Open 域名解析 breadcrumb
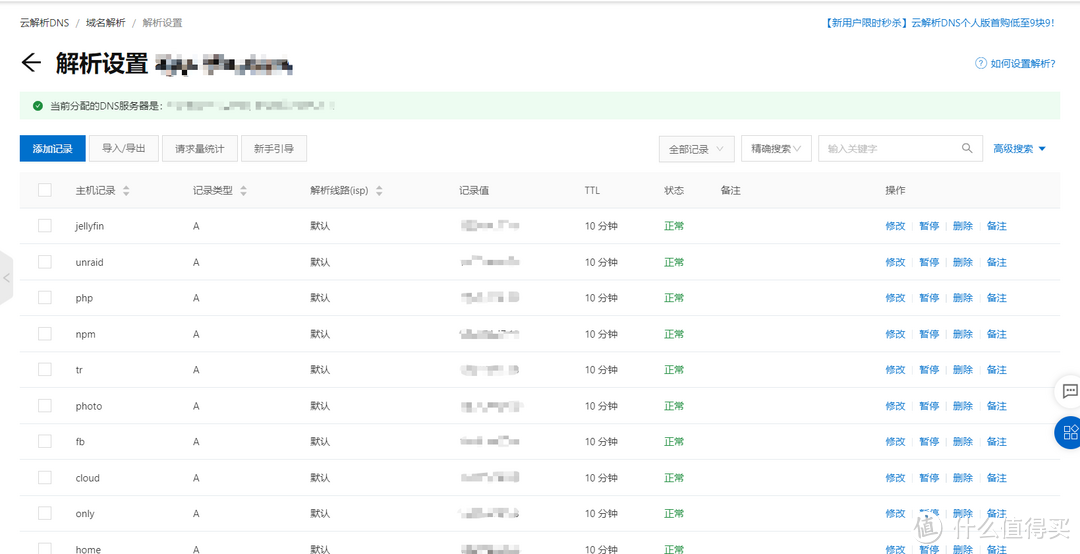The height and width of the screenshot is (554, 1080). tap(105, 23)
